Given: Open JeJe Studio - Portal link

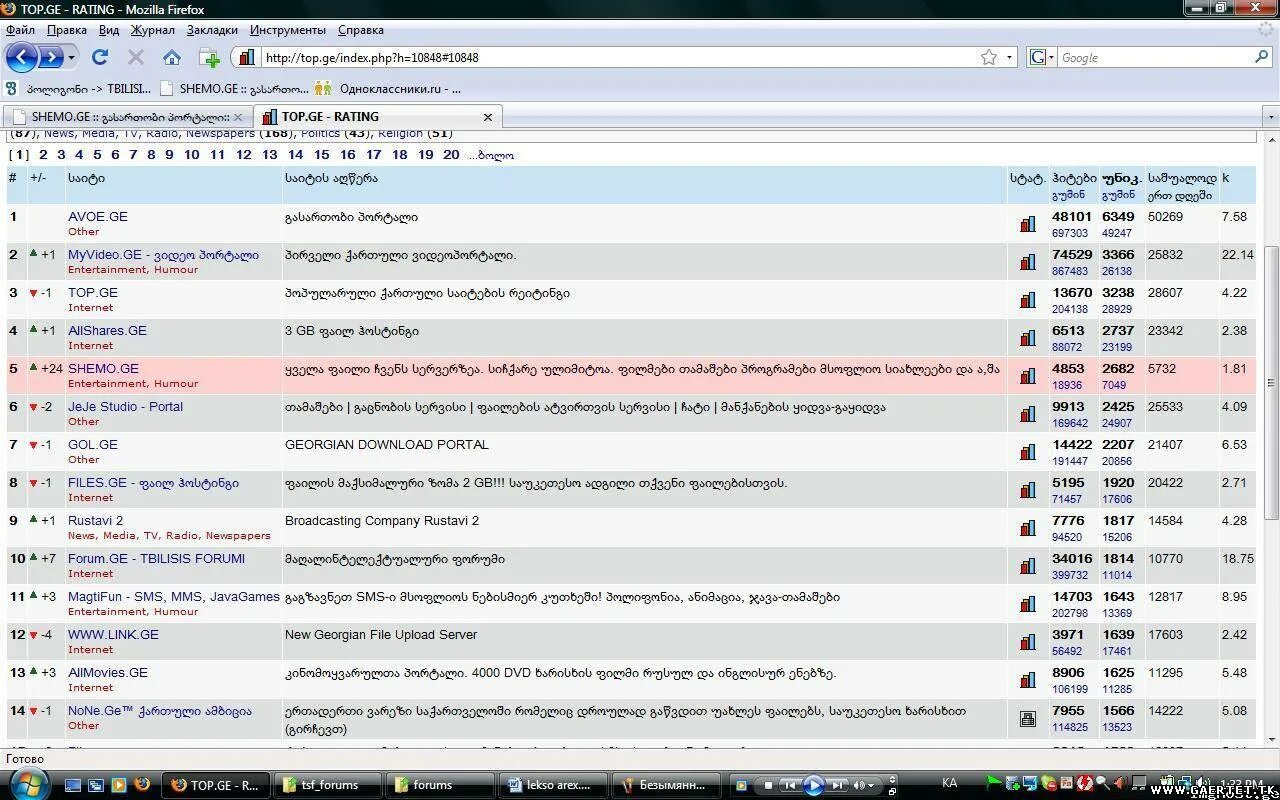Looking at the screenshot, I should [x=125, y=407].
